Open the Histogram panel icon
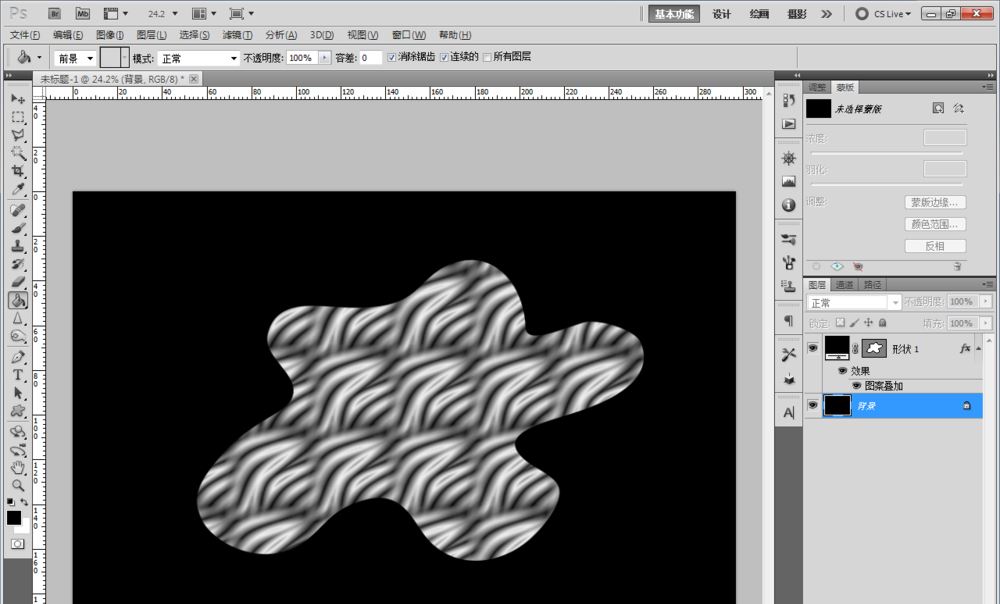 point(789,182)
